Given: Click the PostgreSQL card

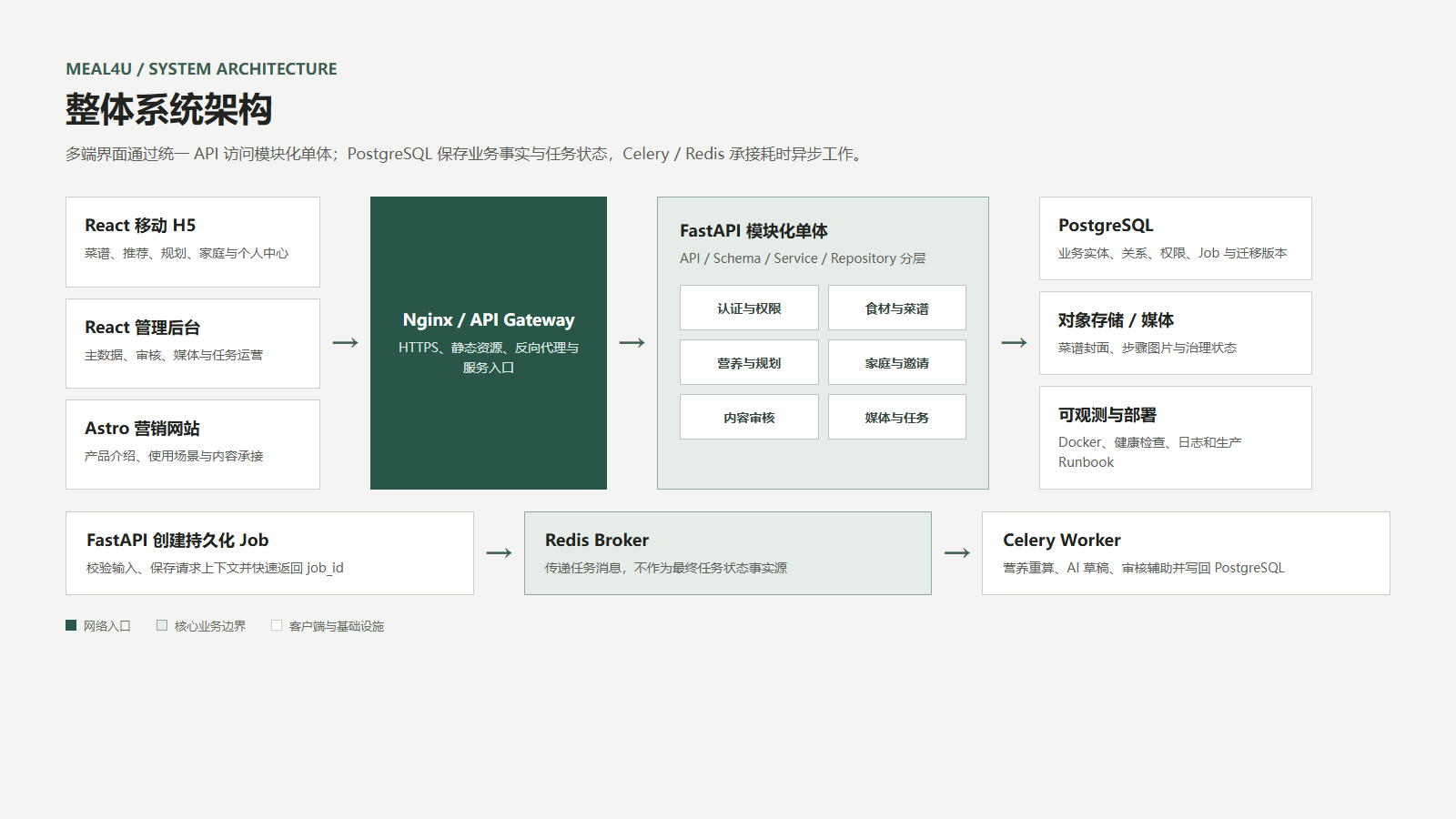Looking at the screenshot, I should point(1176,238).
